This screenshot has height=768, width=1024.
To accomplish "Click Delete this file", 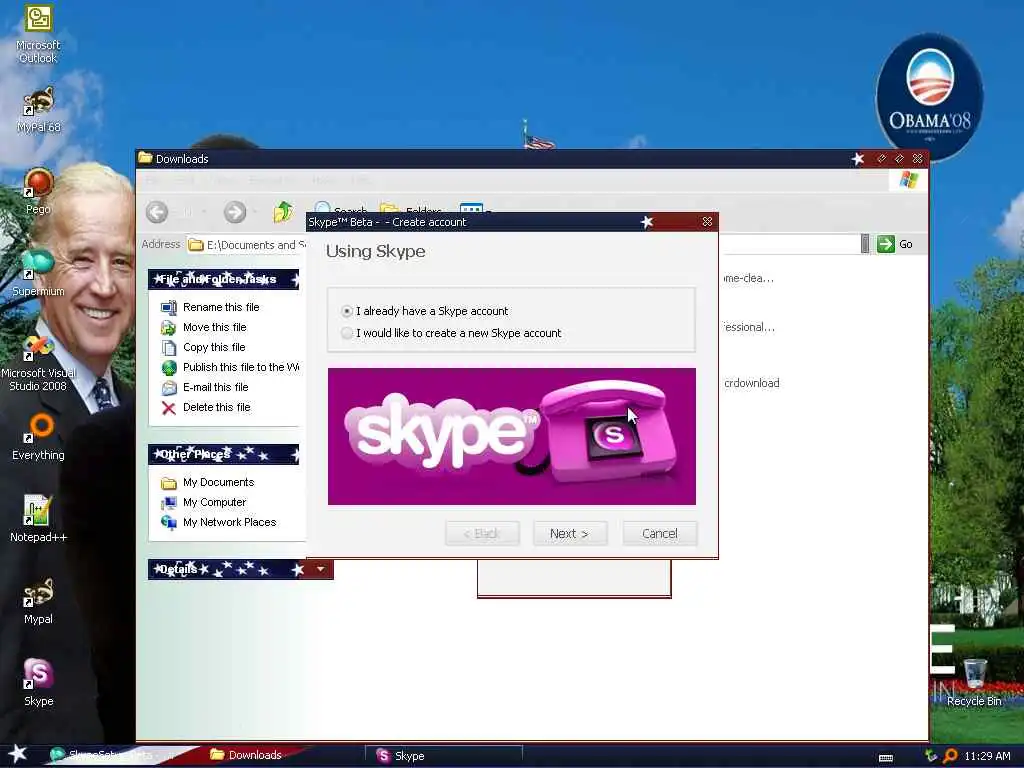I will click(216, 408).
